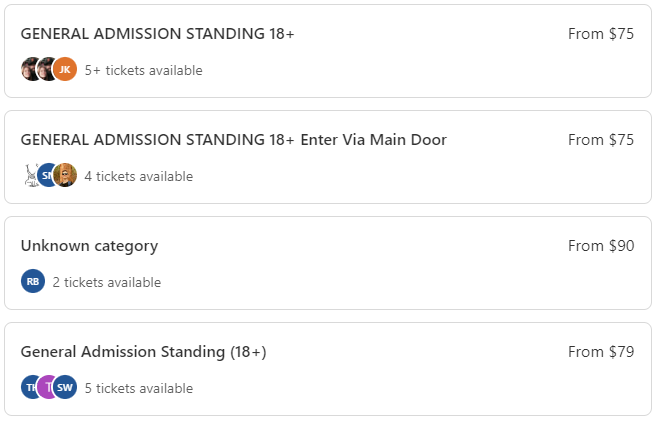The image size is (657, 422).
Task: Click the first photo avatar in top listing
Action: [30, 69]
